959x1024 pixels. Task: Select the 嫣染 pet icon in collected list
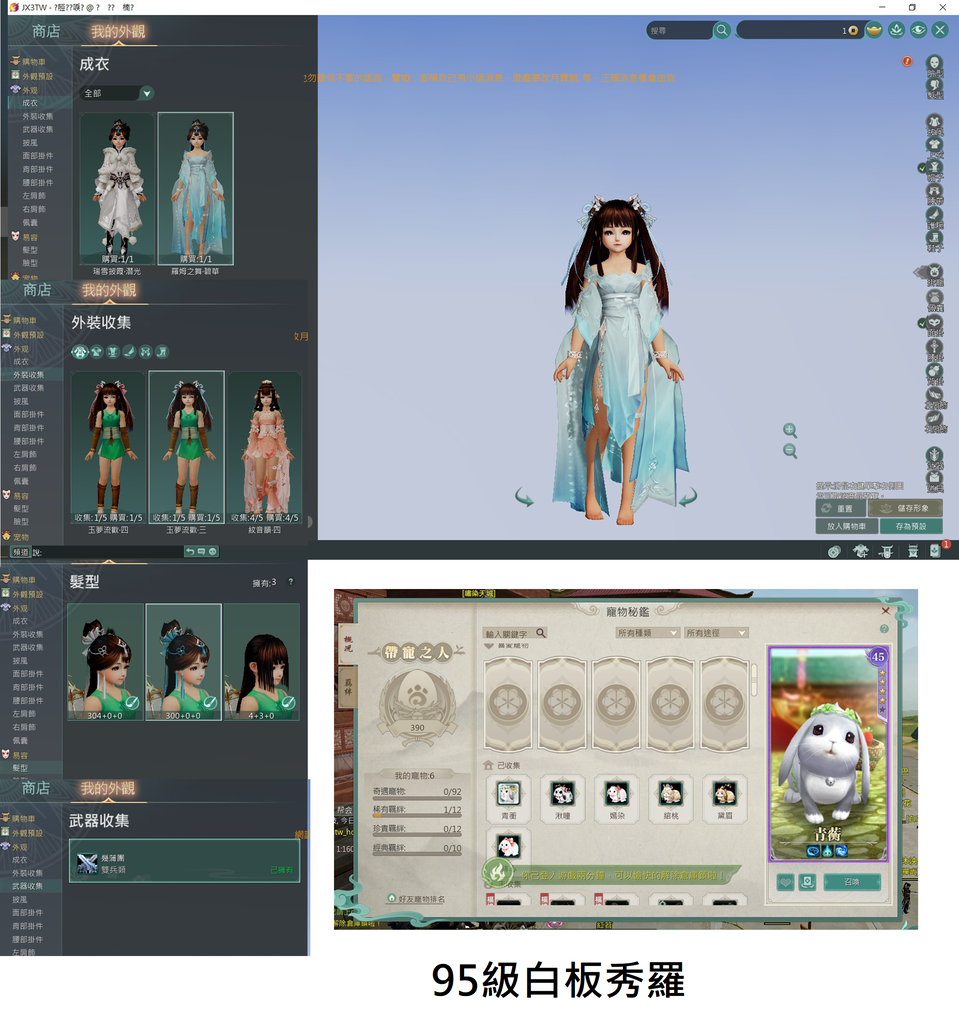pos(616,793)
